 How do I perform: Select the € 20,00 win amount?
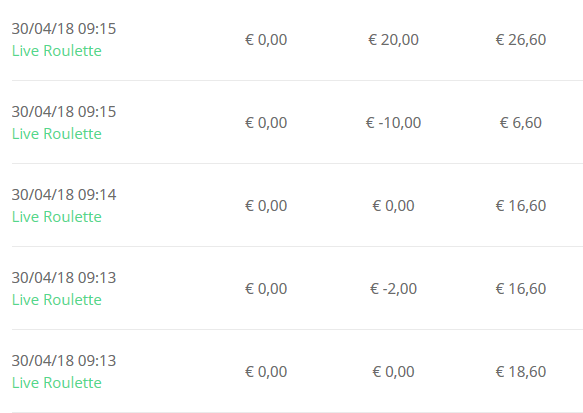(x=393, y=40)
